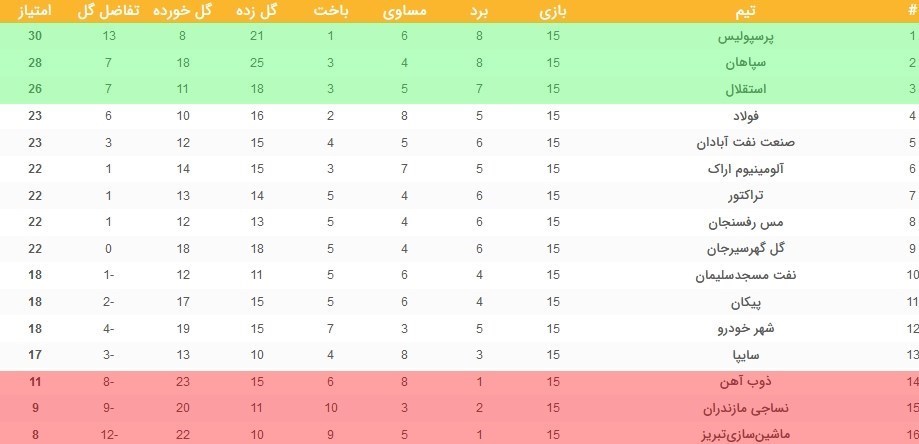Select the گل گهرسیرجان team name
Image resolution: width=919 pixels, height=444 pixels.
[740, 248]
